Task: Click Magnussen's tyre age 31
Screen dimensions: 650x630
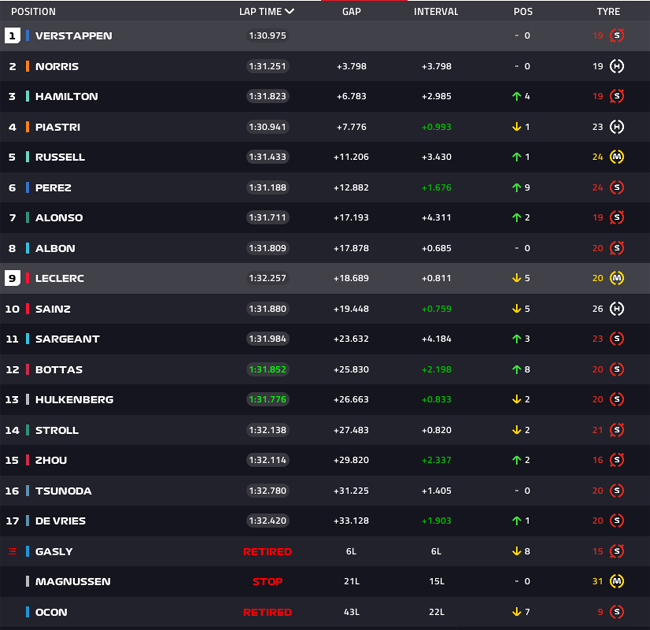Action: 597,582
